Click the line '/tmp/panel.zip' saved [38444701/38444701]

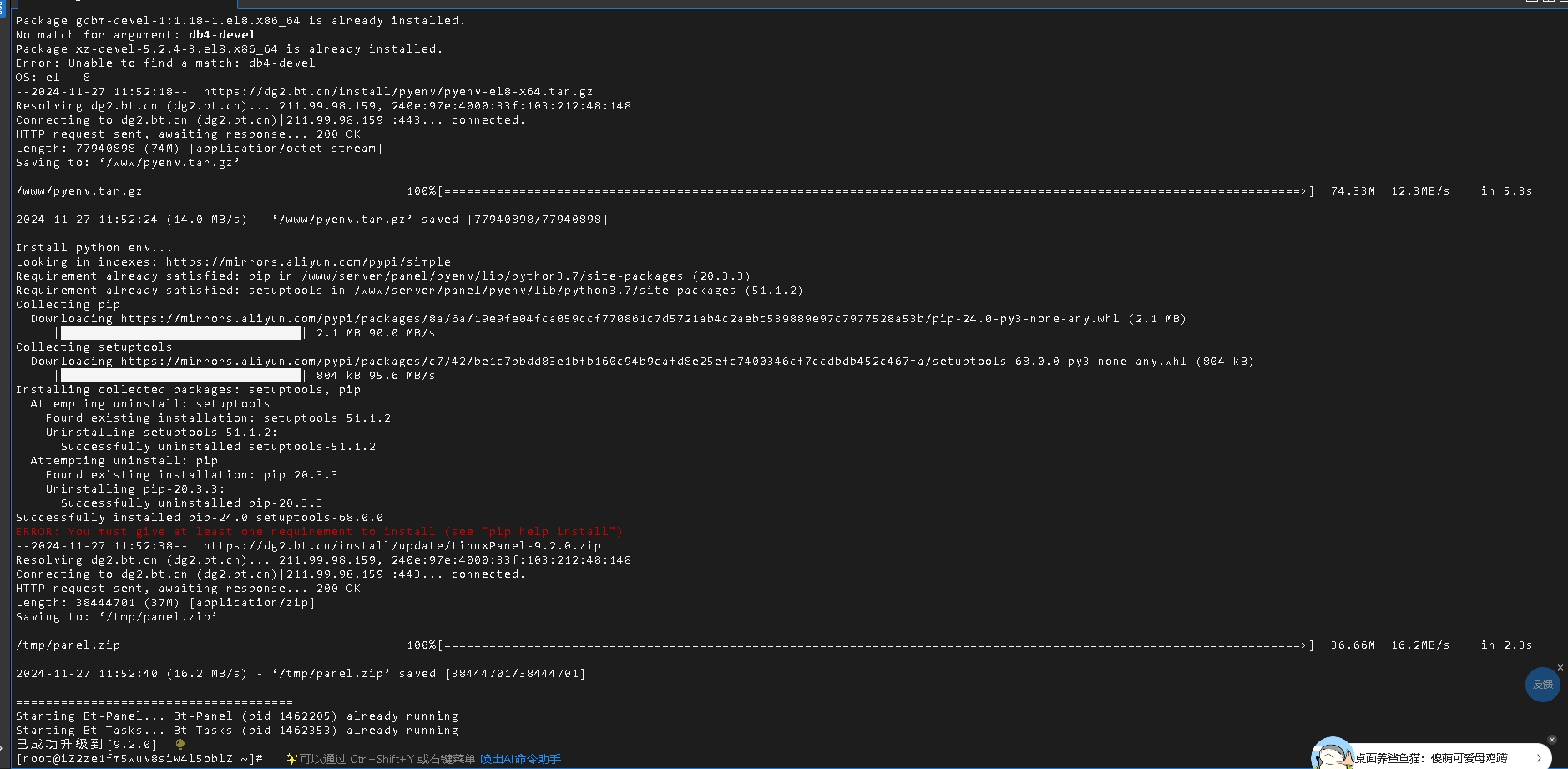pyautogui.click(x=301, y=673)
